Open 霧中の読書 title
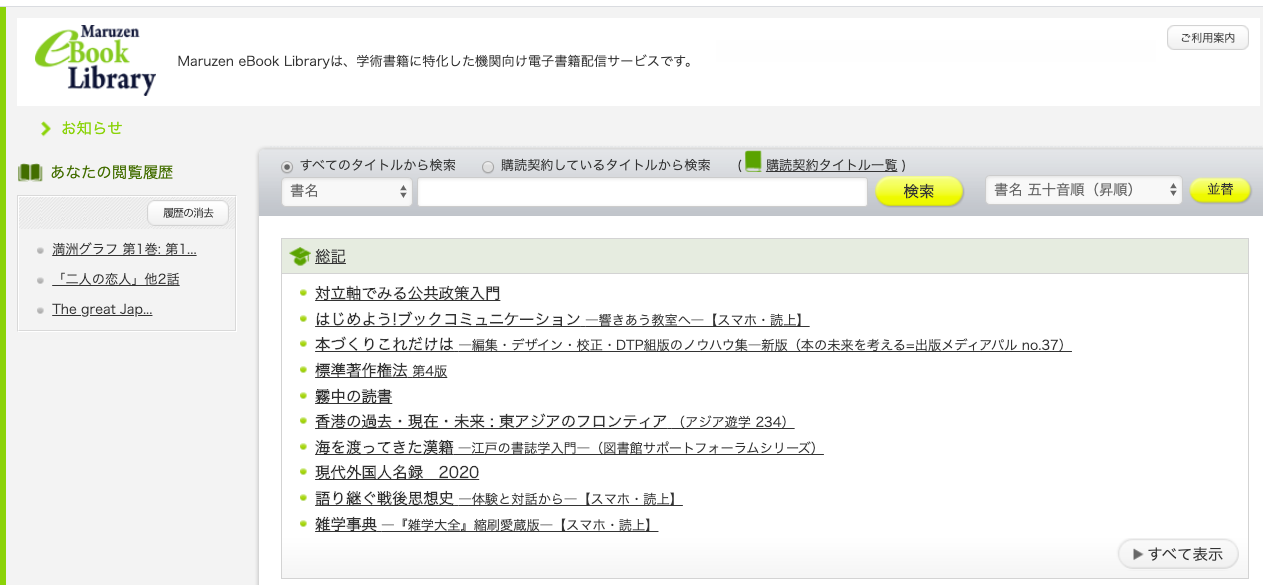The height and width of the screenshot is (585, 1263). coord(353,396)
